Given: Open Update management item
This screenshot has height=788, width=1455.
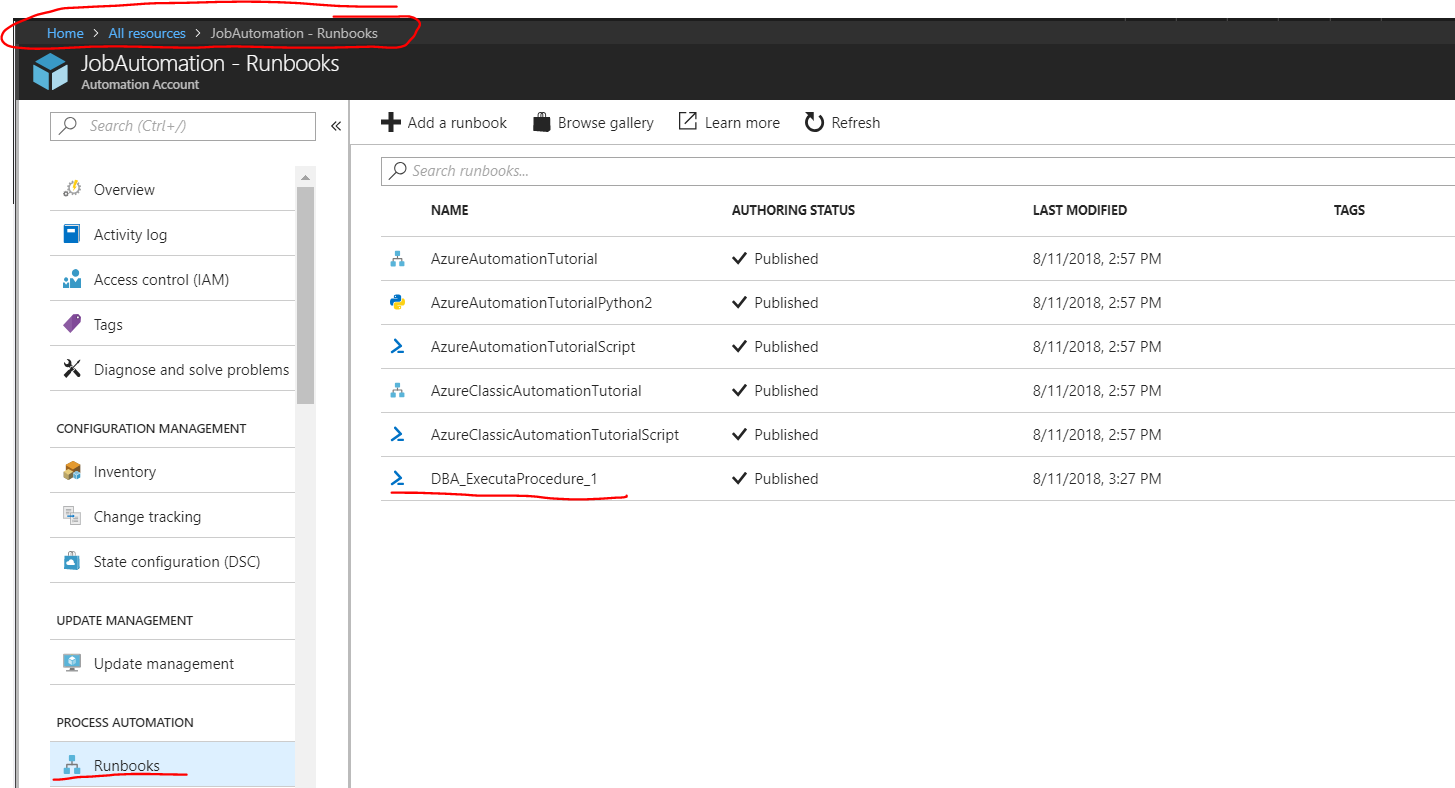Looking at the screenshot, I should pyautogui.click(x=163, y=664).
